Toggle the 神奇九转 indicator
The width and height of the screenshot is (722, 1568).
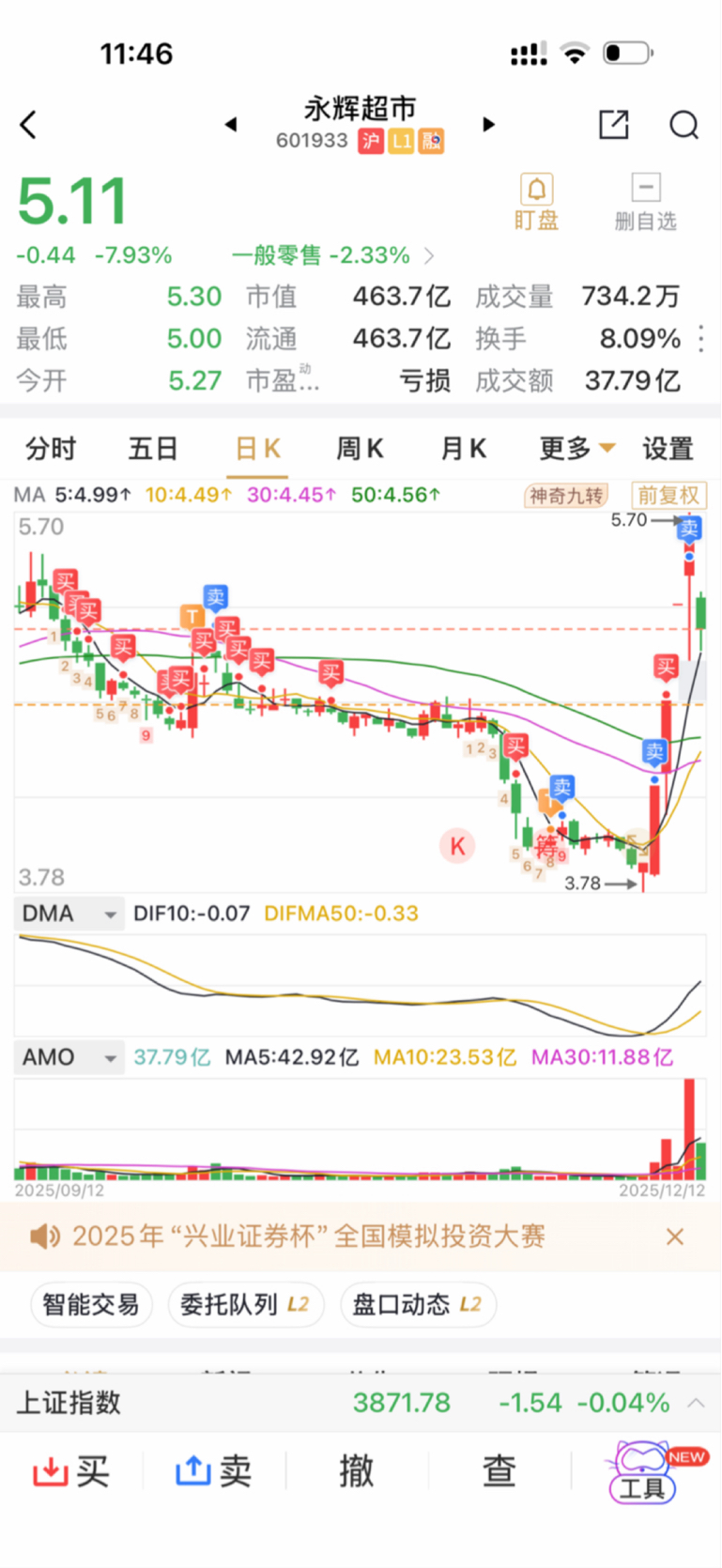(566, 495)
